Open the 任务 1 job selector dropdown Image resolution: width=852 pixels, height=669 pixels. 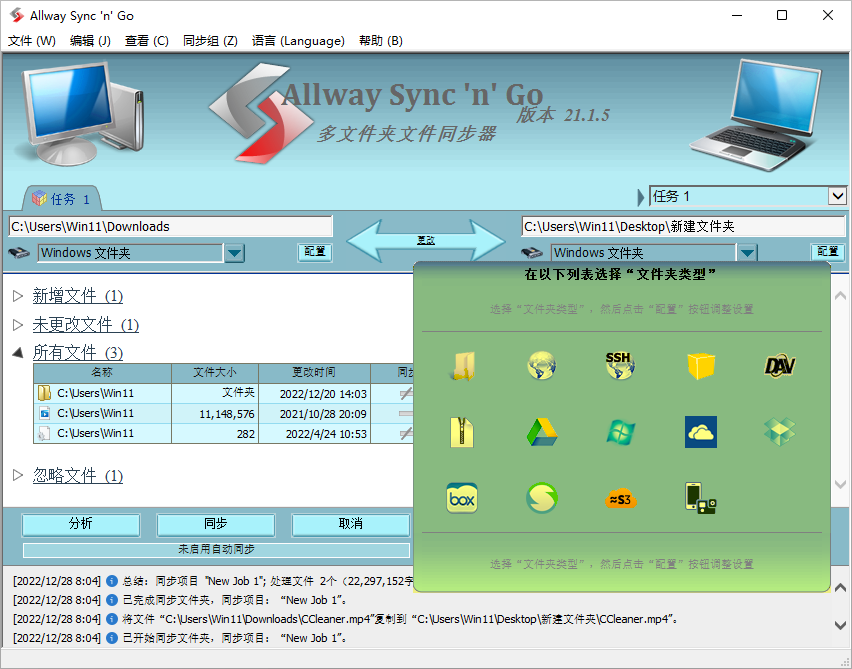837,196
